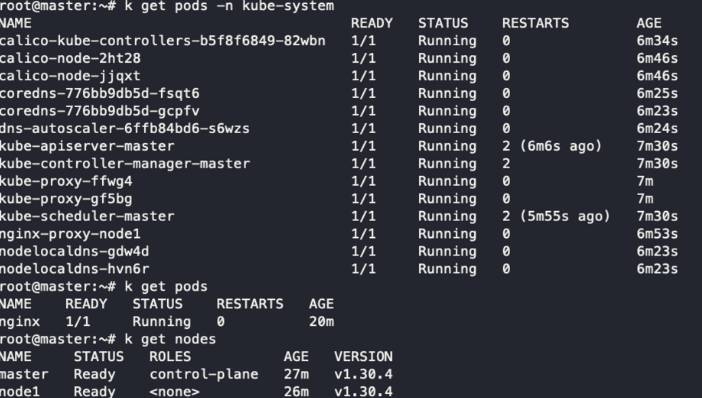Viewport: 702px width, 398px height.
Task: Select pod name calico-node-2ht28
Action: (x=70, y=58)
